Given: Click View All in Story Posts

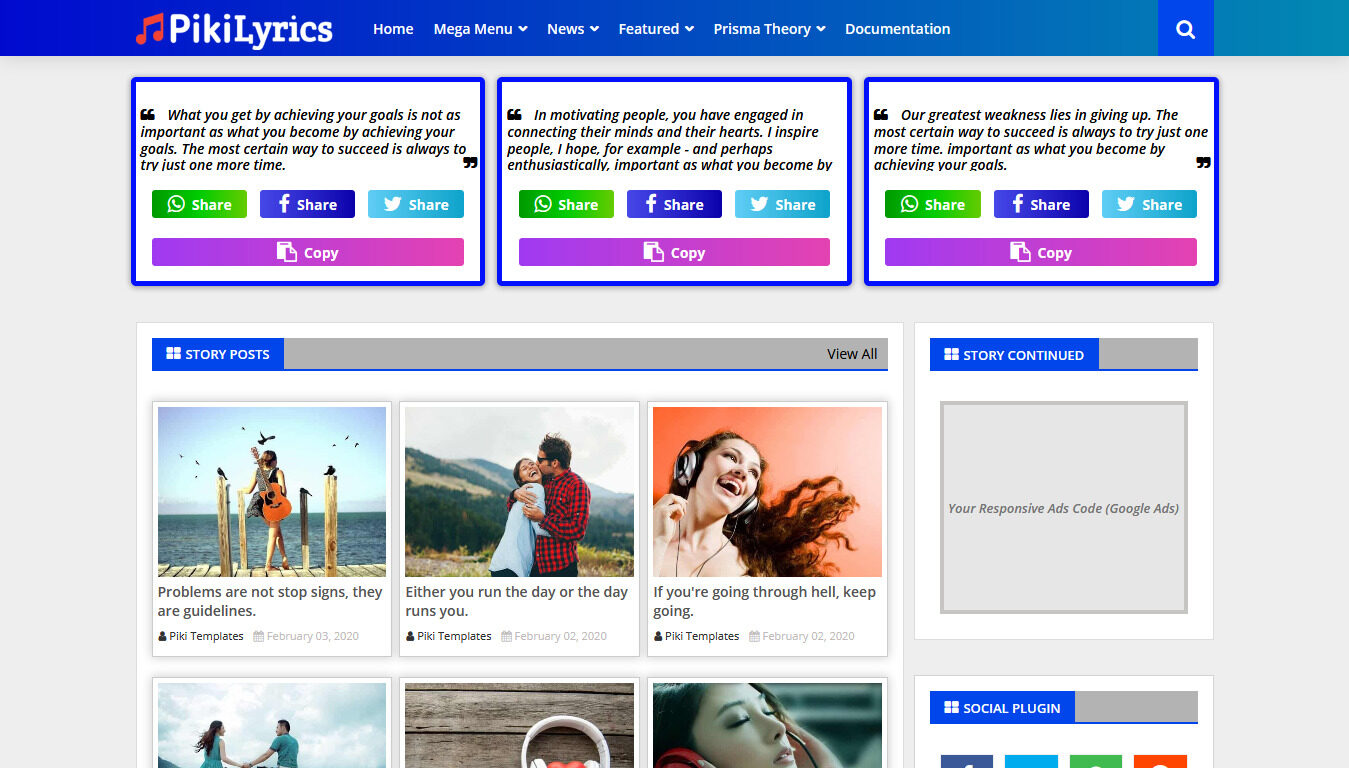Looking at the screenshot, I should pos(852,354).
